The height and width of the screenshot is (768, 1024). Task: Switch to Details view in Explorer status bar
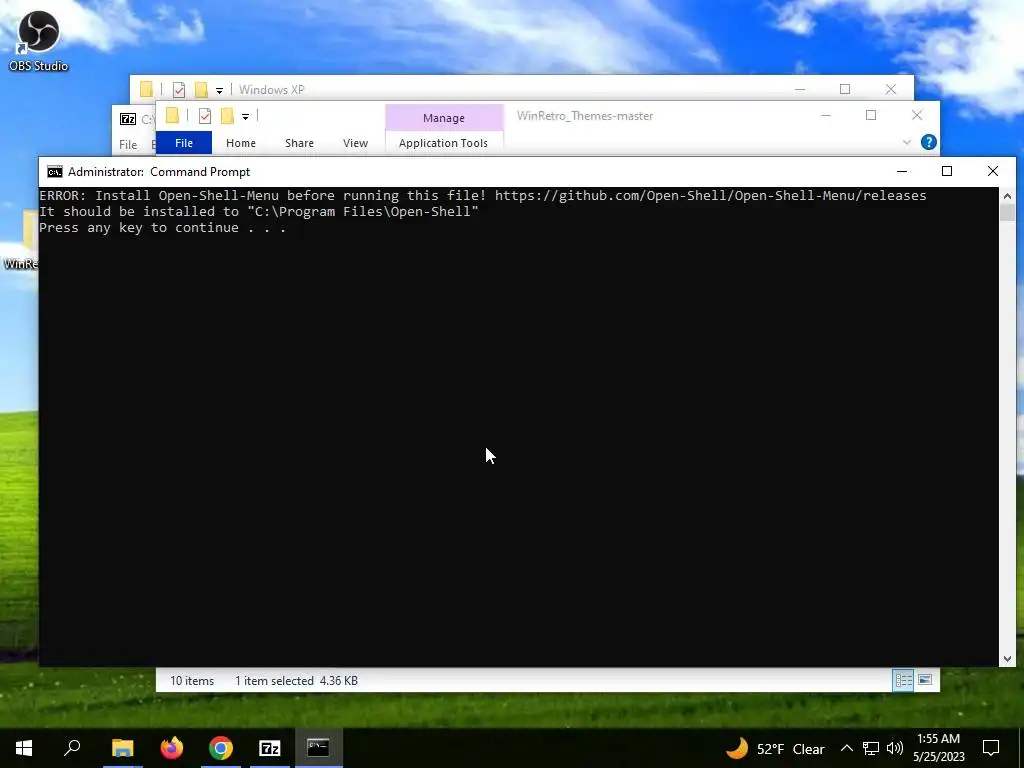coord(903,680)
